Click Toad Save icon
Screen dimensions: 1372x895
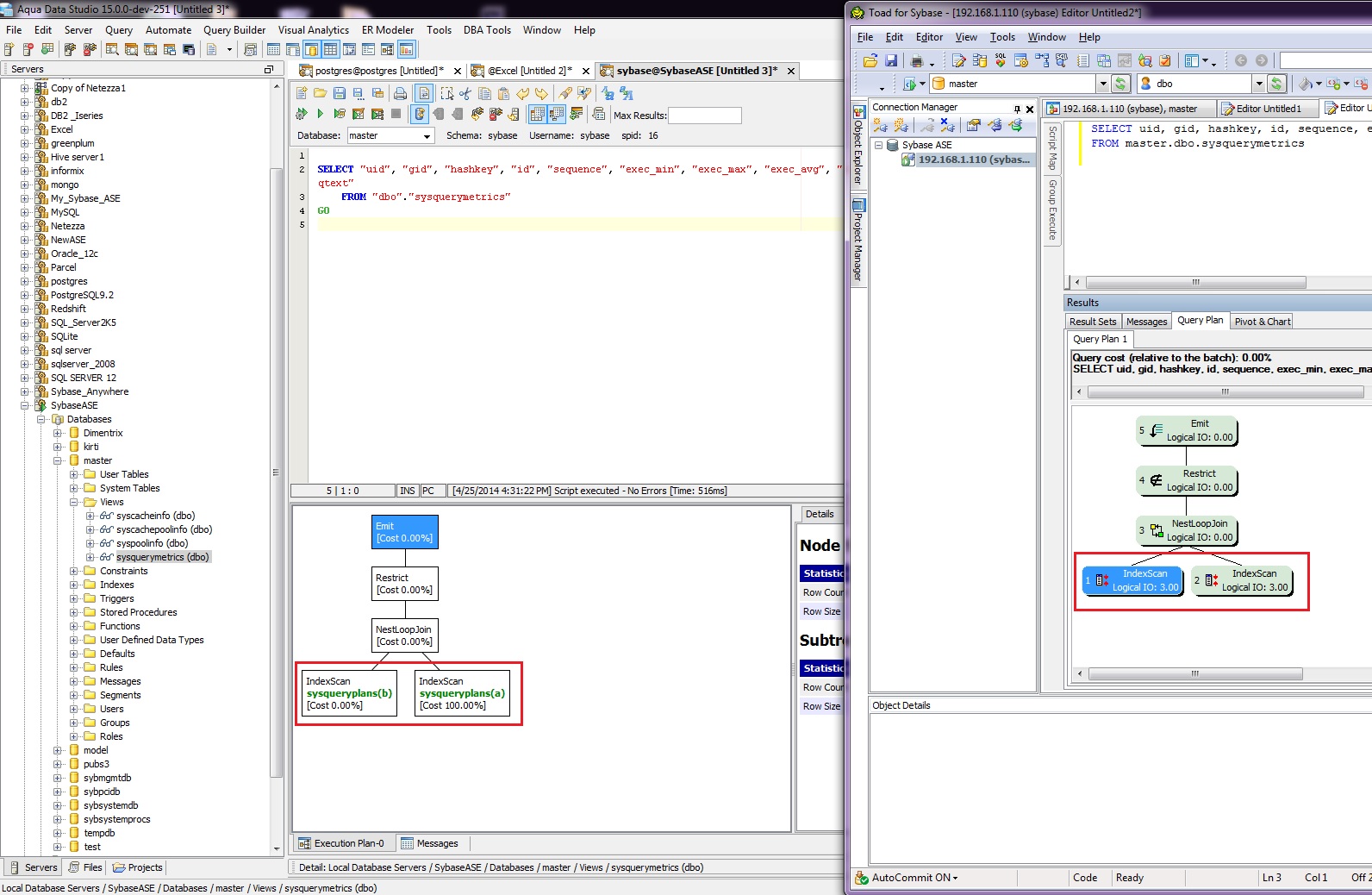891,60
